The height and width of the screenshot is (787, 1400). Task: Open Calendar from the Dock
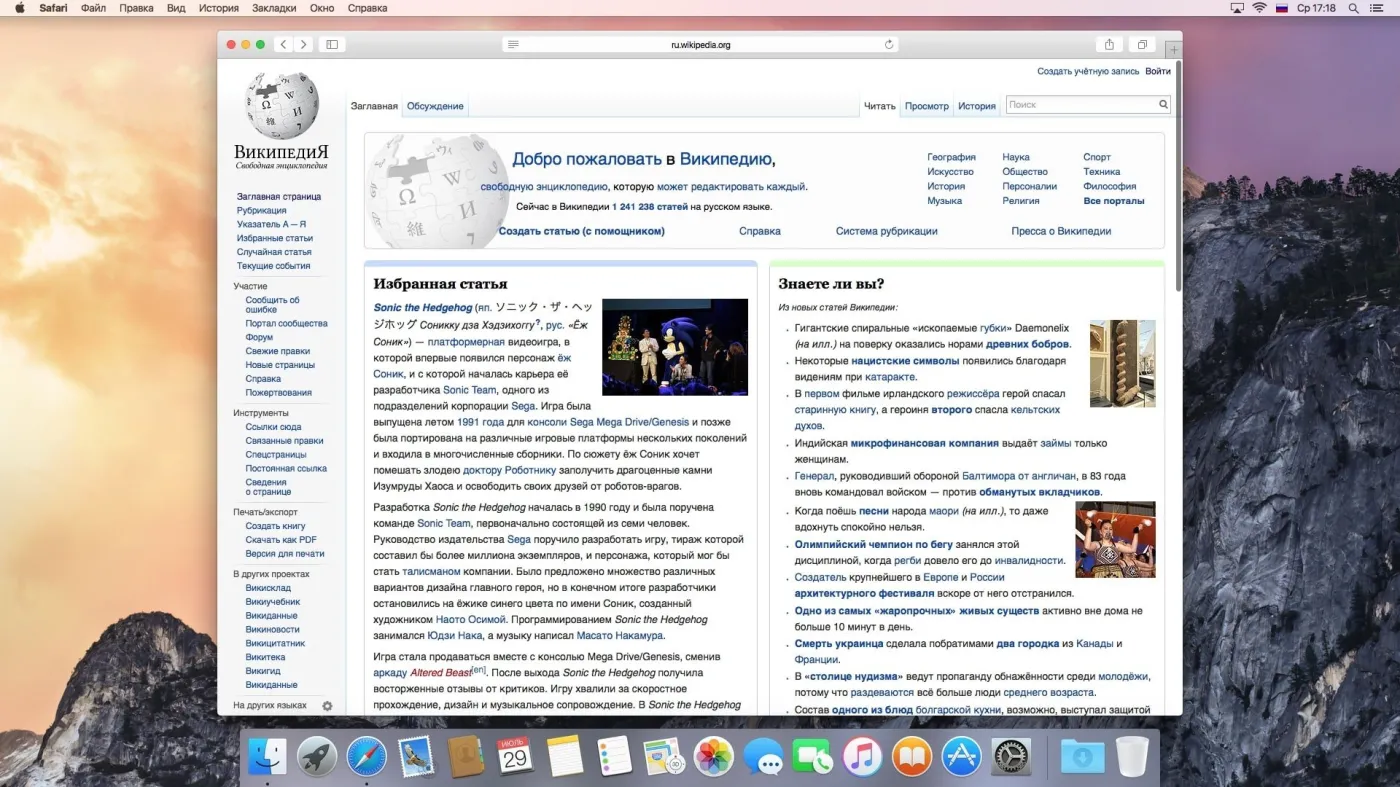(515, 757)
